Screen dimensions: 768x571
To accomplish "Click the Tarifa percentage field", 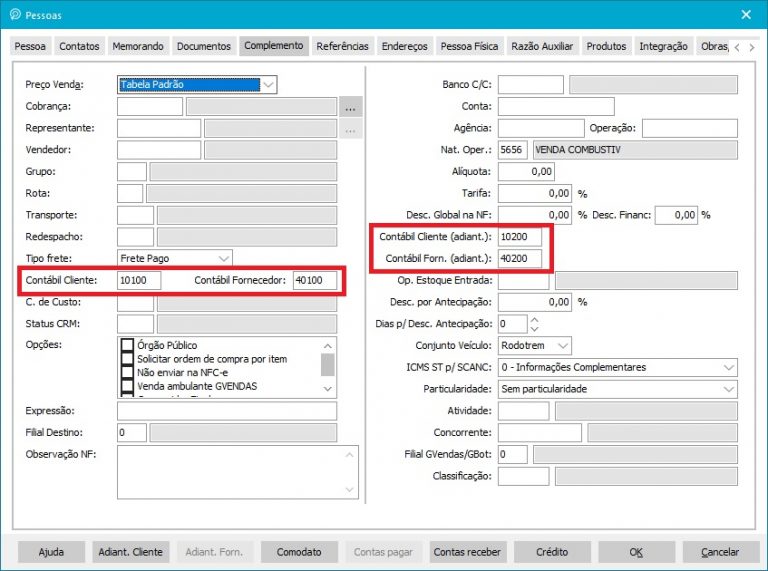I will click(535, 193).
